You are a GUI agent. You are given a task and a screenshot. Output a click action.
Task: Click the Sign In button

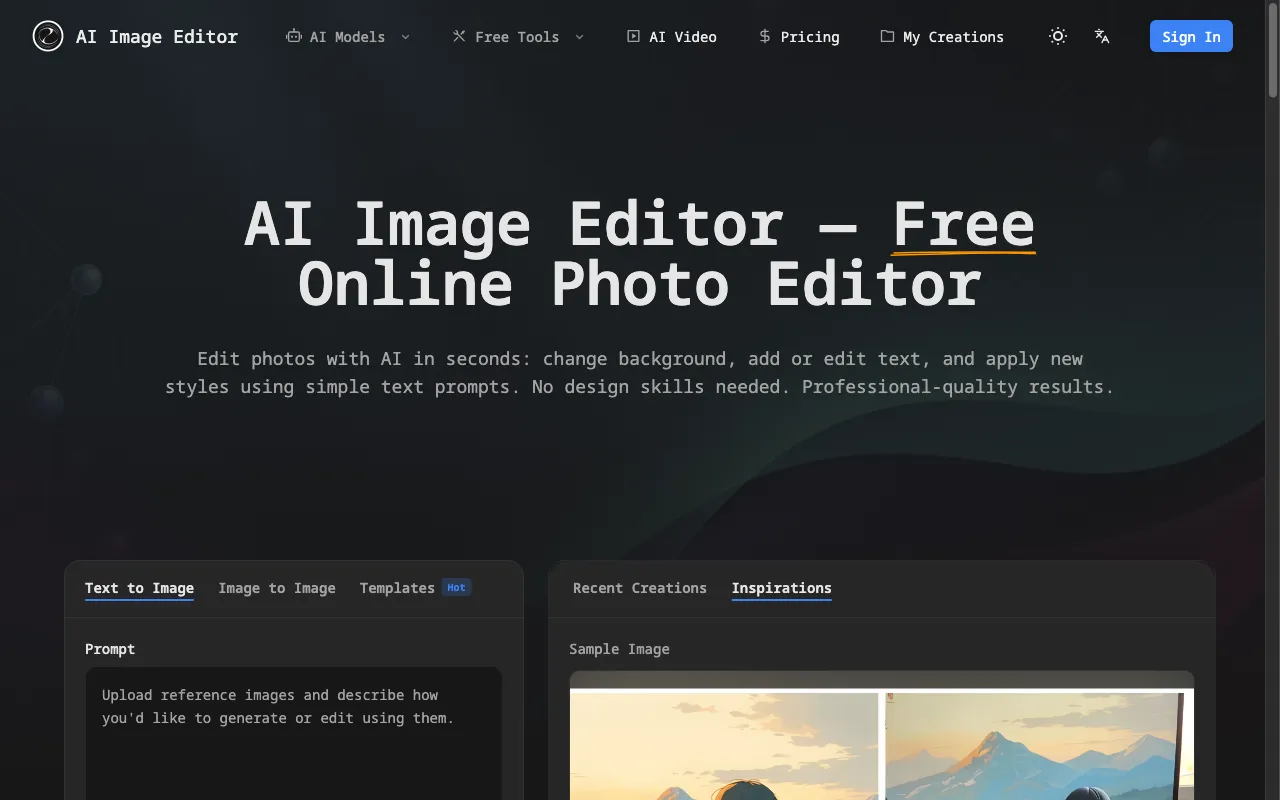pyautogui.click(x=1191, y=36)
